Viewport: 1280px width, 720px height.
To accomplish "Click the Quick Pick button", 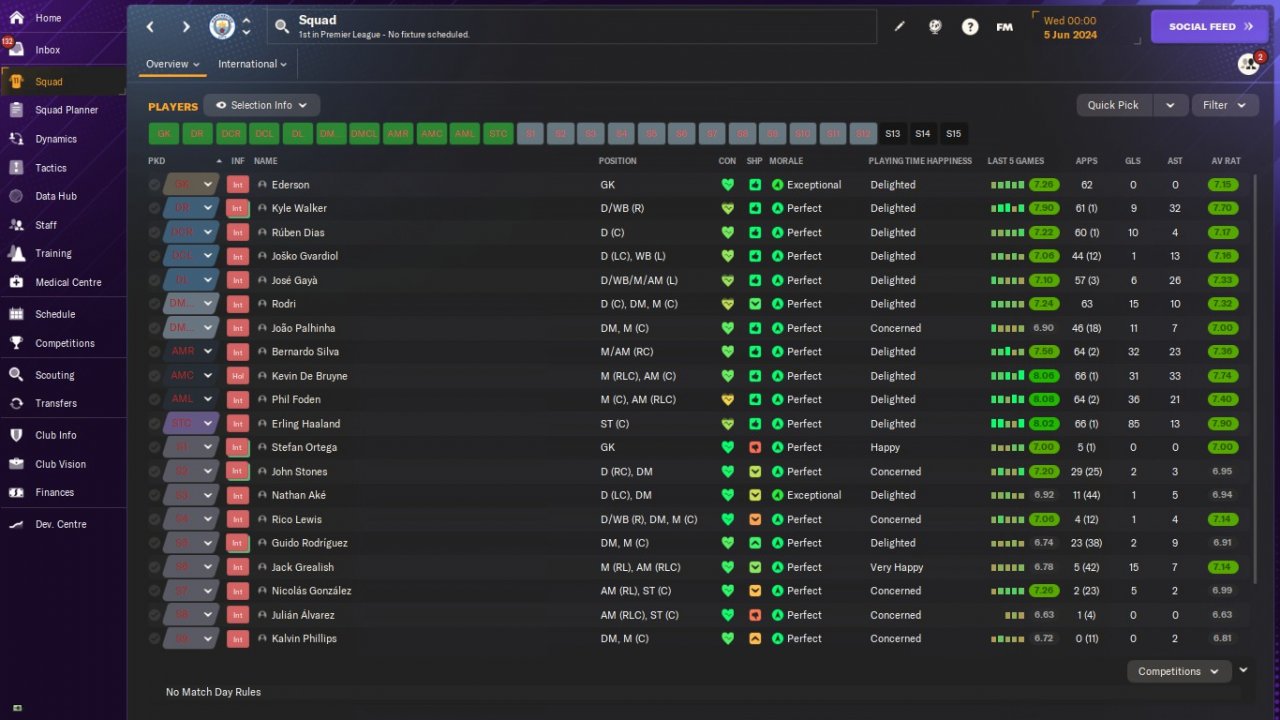I will click(1114, 105).
